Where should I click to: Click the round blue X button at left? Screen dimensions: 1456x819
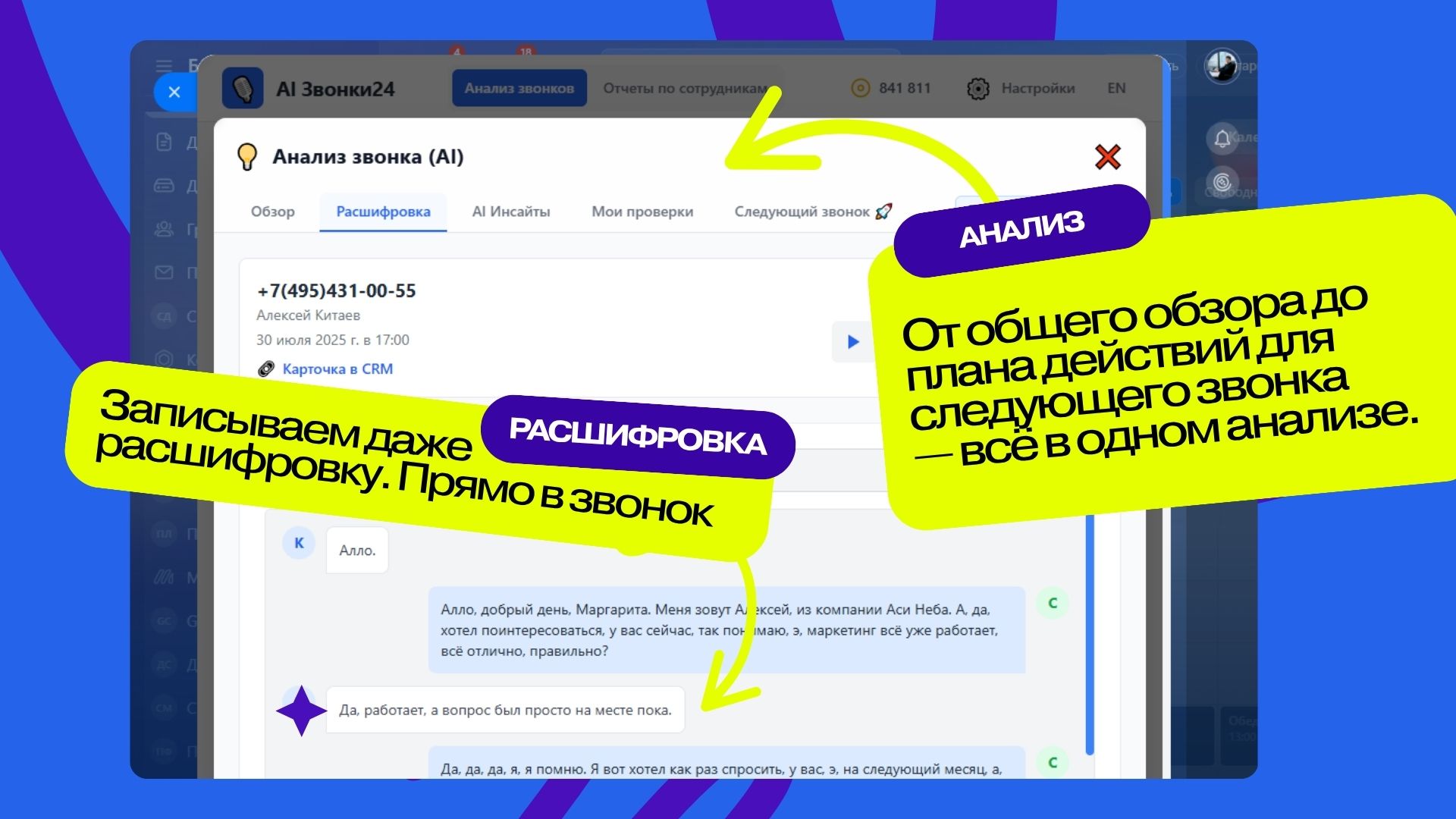point(174,93)
